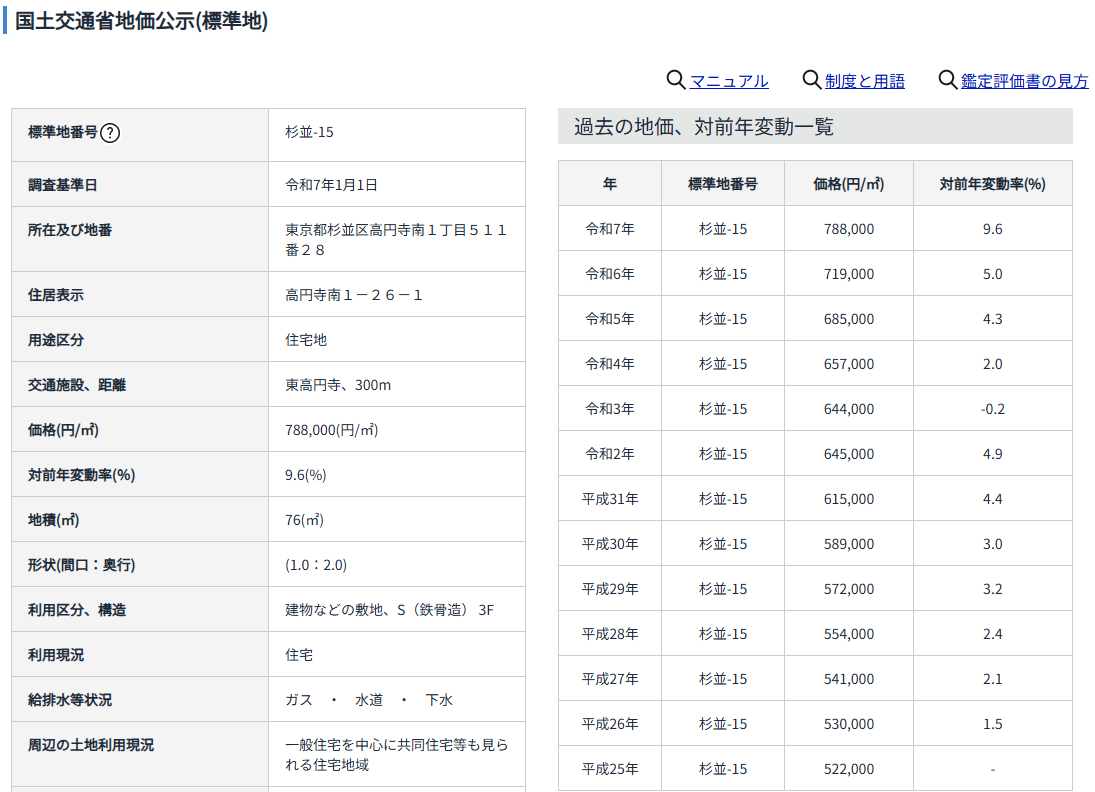Click the 過去の地価、対前年変動一覧 section heading
The height and width of the screenshot is (792, 1095).
tap(703, 127)
